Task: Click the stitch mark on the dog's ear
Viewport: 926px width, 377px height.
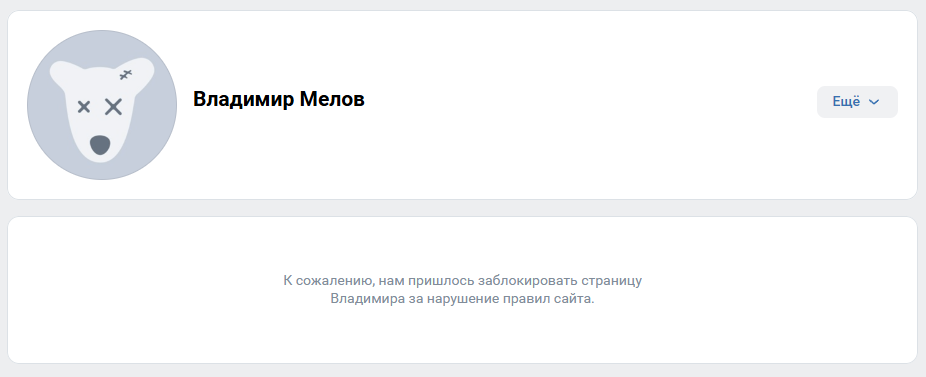Action: (126, 74)
